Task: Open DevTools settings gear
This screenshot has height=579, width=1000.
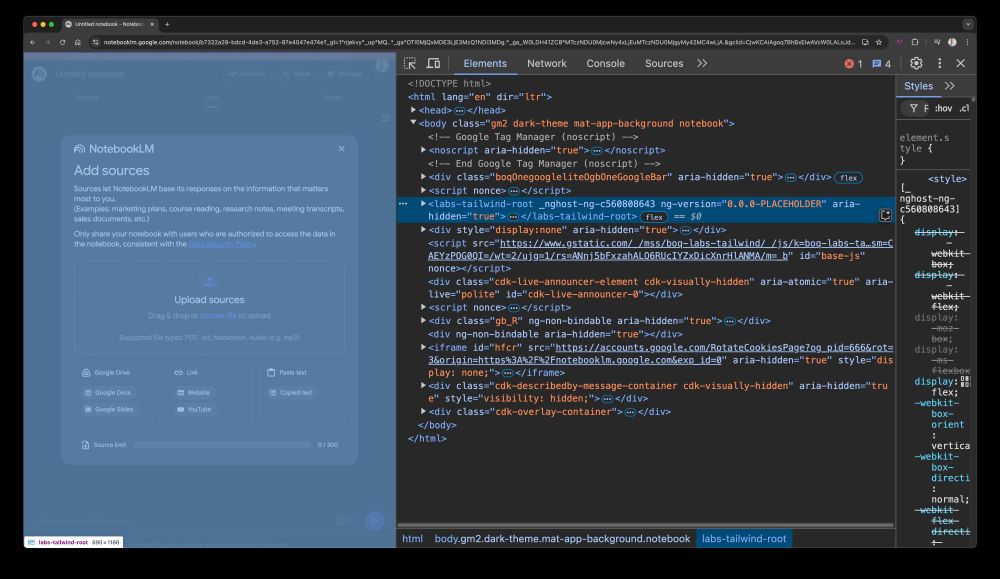Action: coord(916,63)
